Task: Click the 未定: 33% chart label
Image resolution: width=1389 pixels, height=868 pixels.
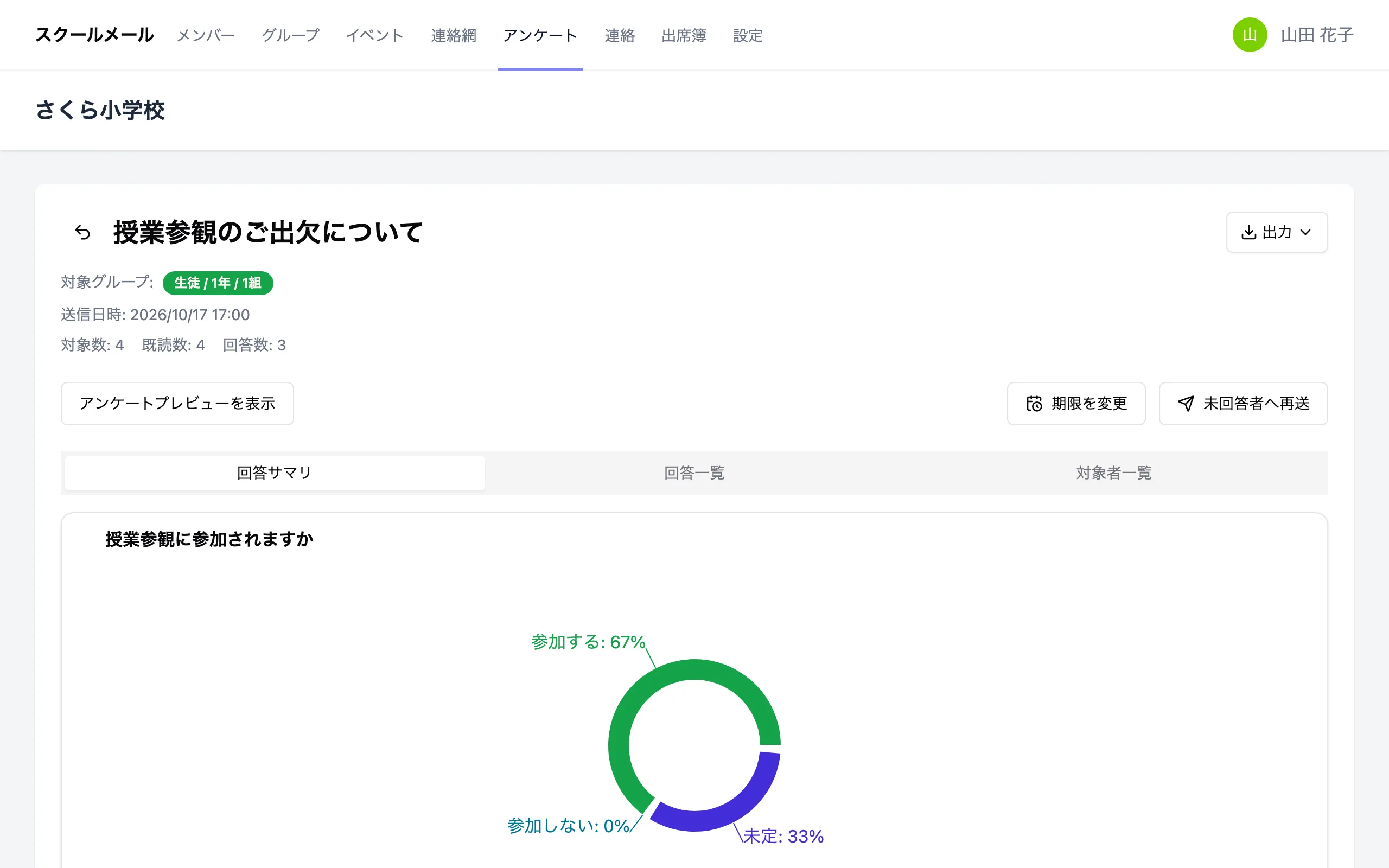Action: pyautogui.click(x=783, y=837)
